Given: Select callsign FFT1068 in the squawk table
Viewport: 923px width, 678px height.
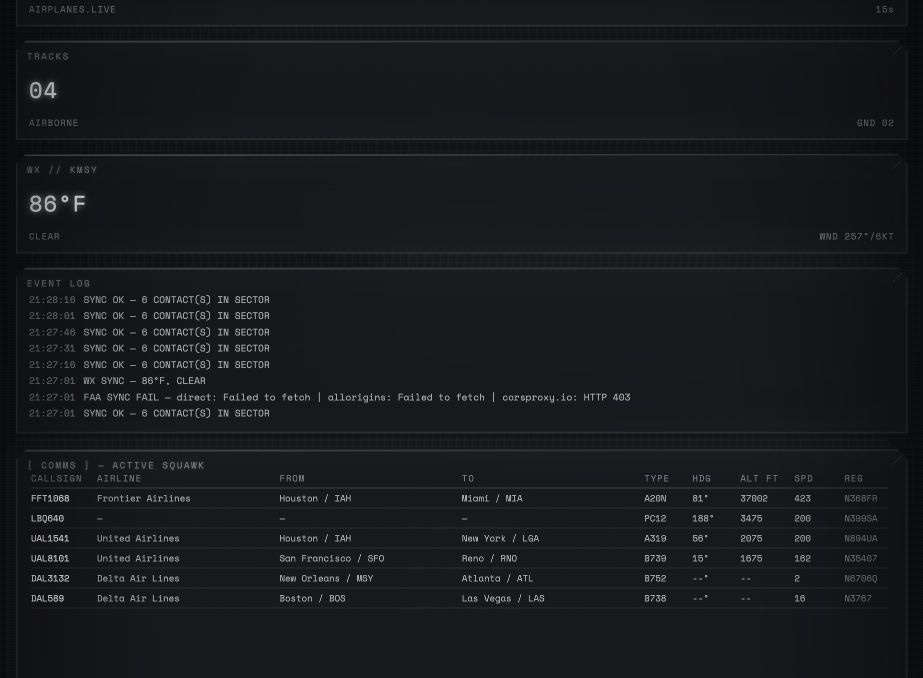Looking at the screenshot, I should [50, 498].
